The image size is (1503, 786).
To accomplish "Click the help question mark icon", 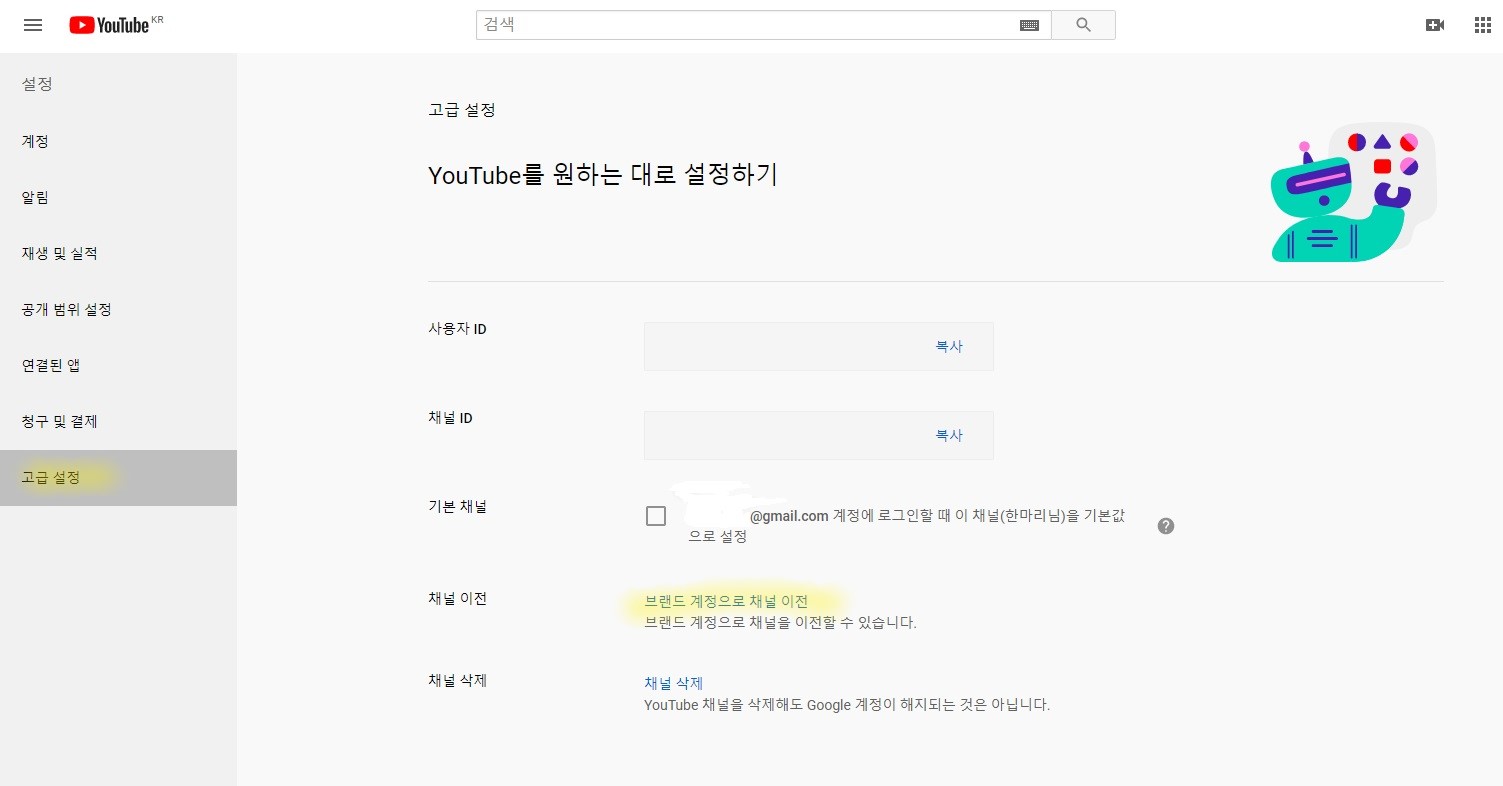I will (1166, 526).
